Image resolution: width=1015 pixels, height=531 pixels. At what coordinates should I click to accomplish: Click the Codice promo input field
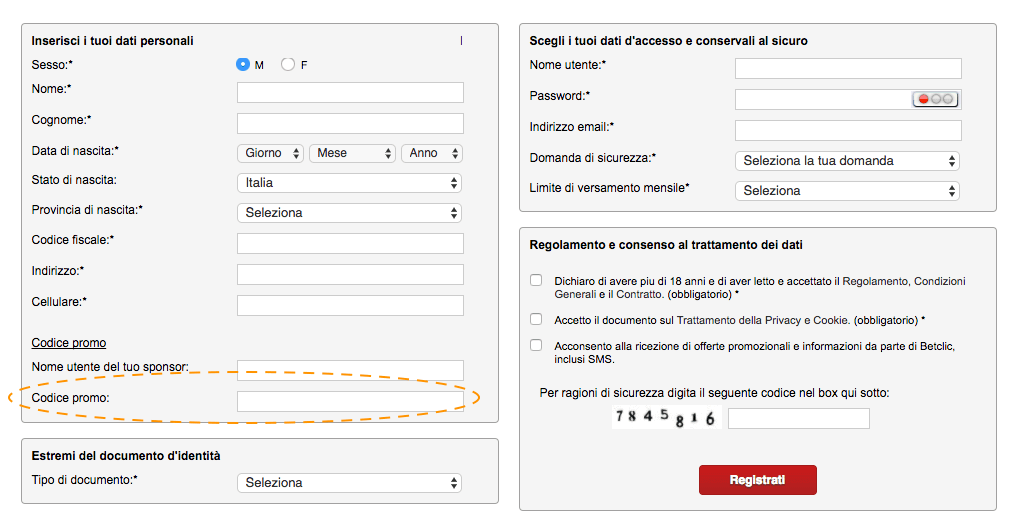(x=350, y=401)
